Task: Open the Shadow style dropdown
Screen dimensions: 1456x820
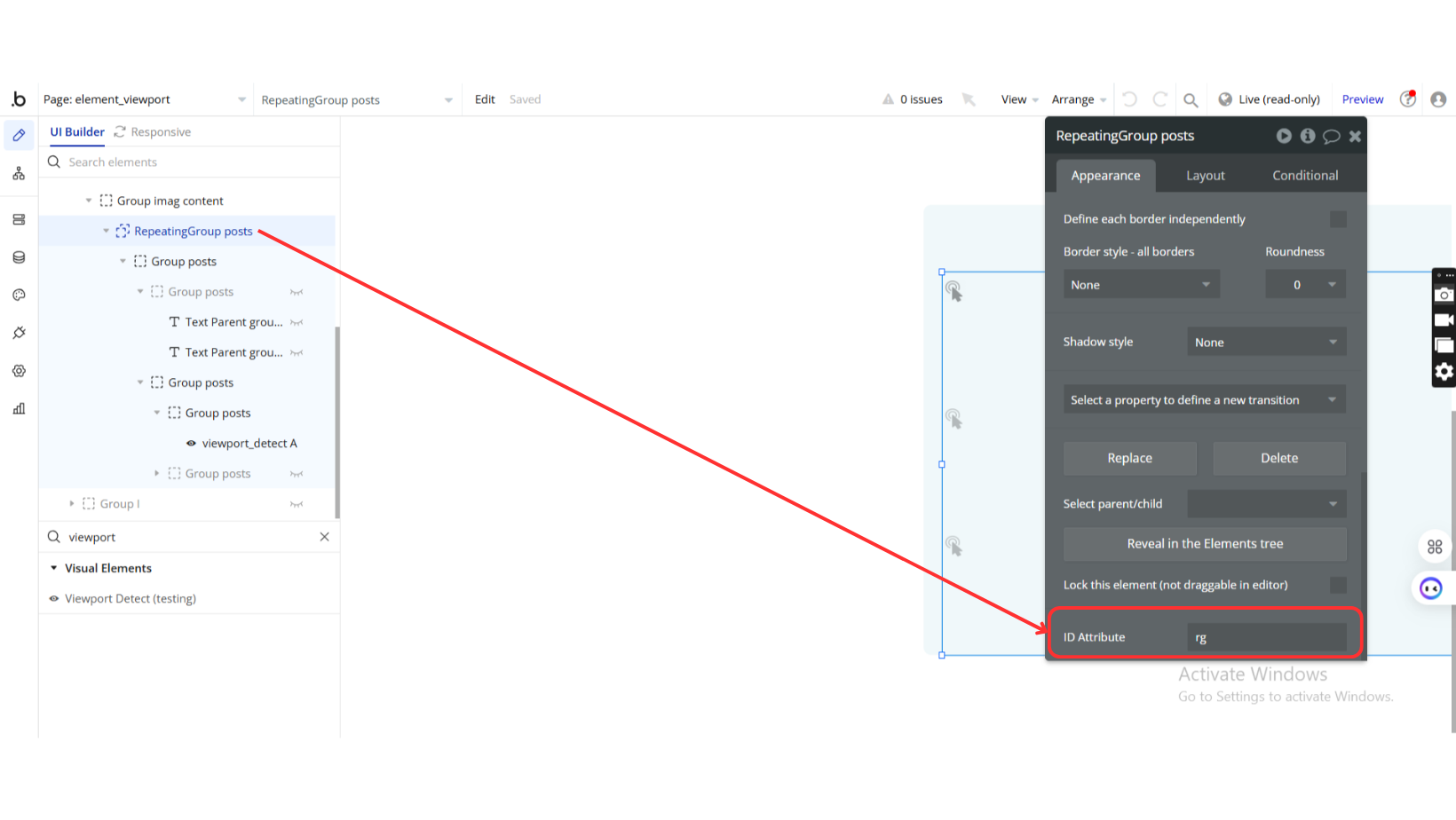Action: 1266,342
